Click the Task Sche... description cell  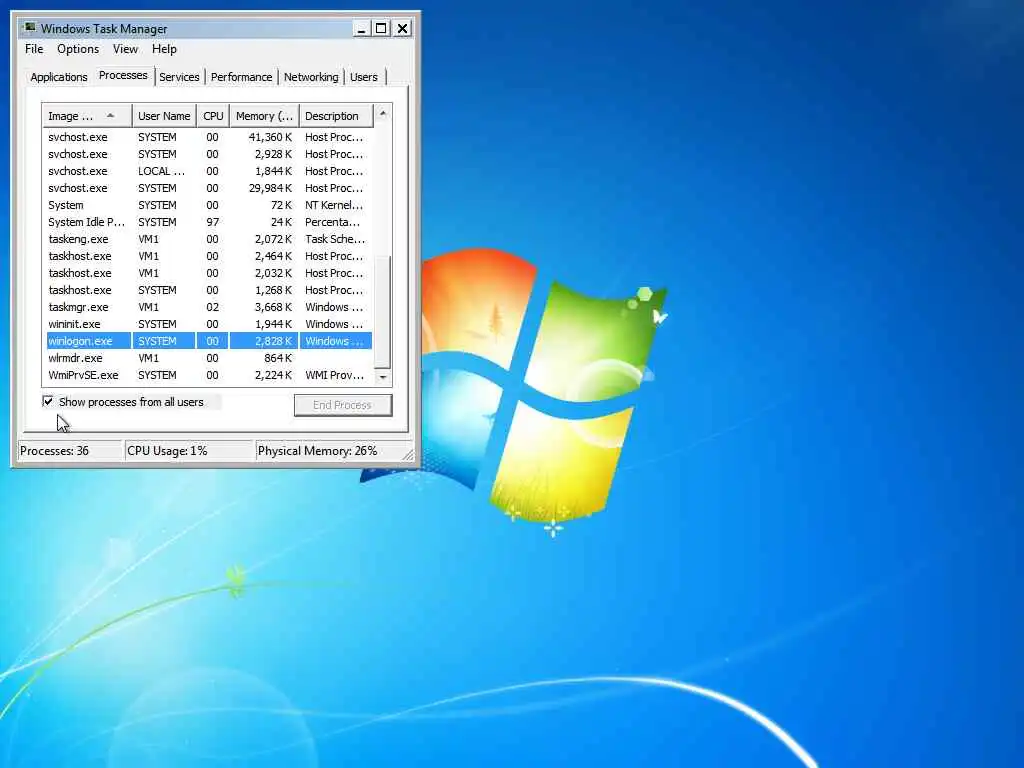(335, 239)
